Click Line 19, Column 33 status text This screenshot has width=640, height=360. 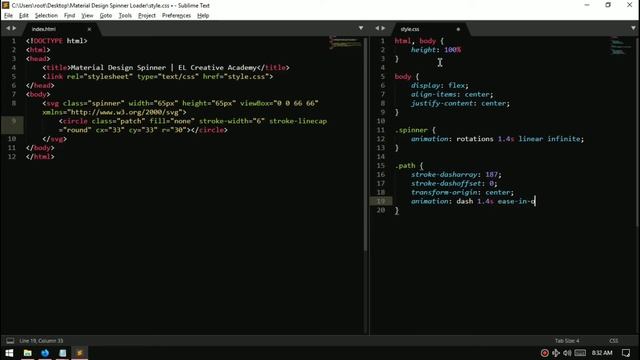click(x=41, y=341)
